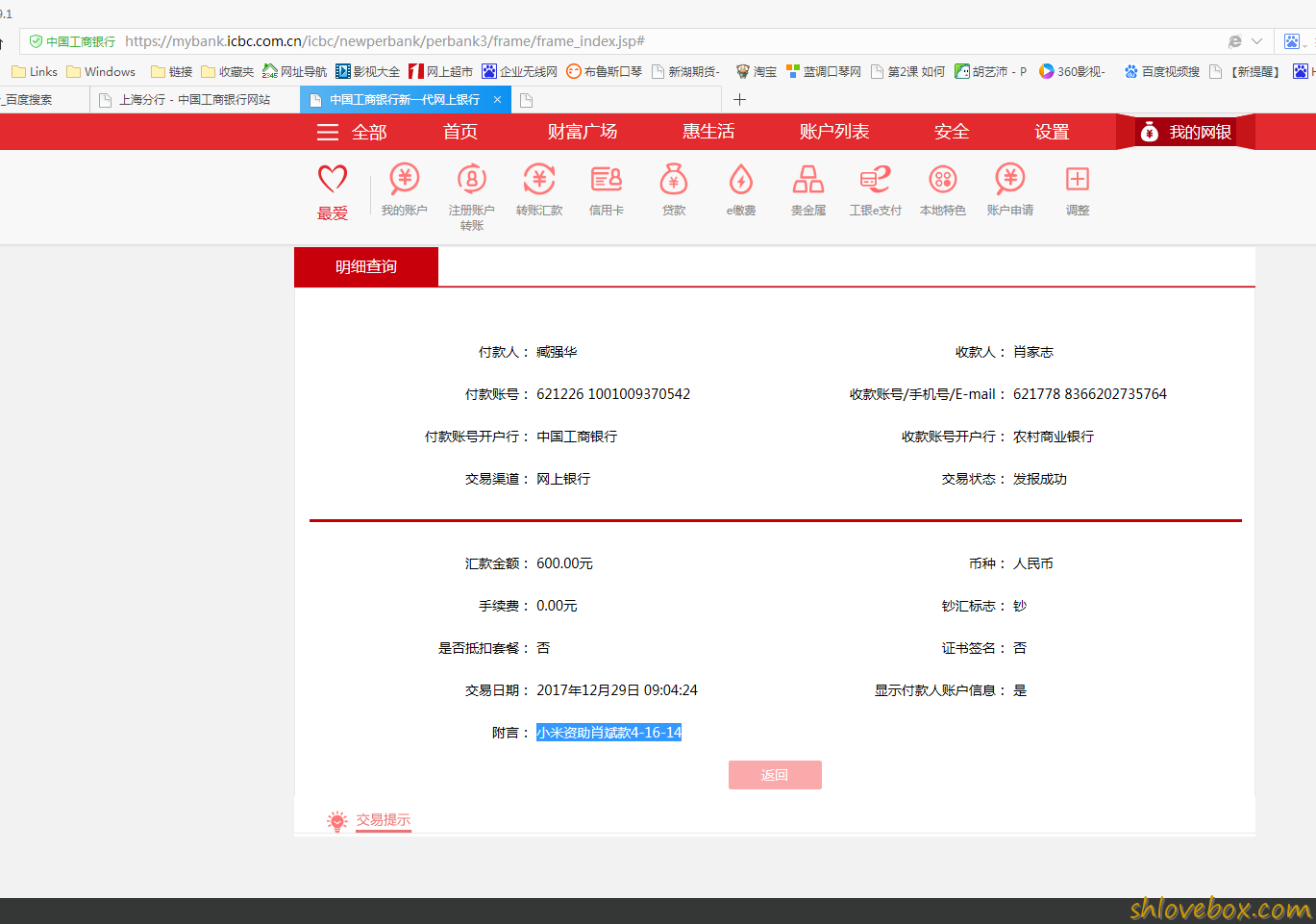Select the 财富广场 menu item

pyautogui.click(x=583, y=132)
